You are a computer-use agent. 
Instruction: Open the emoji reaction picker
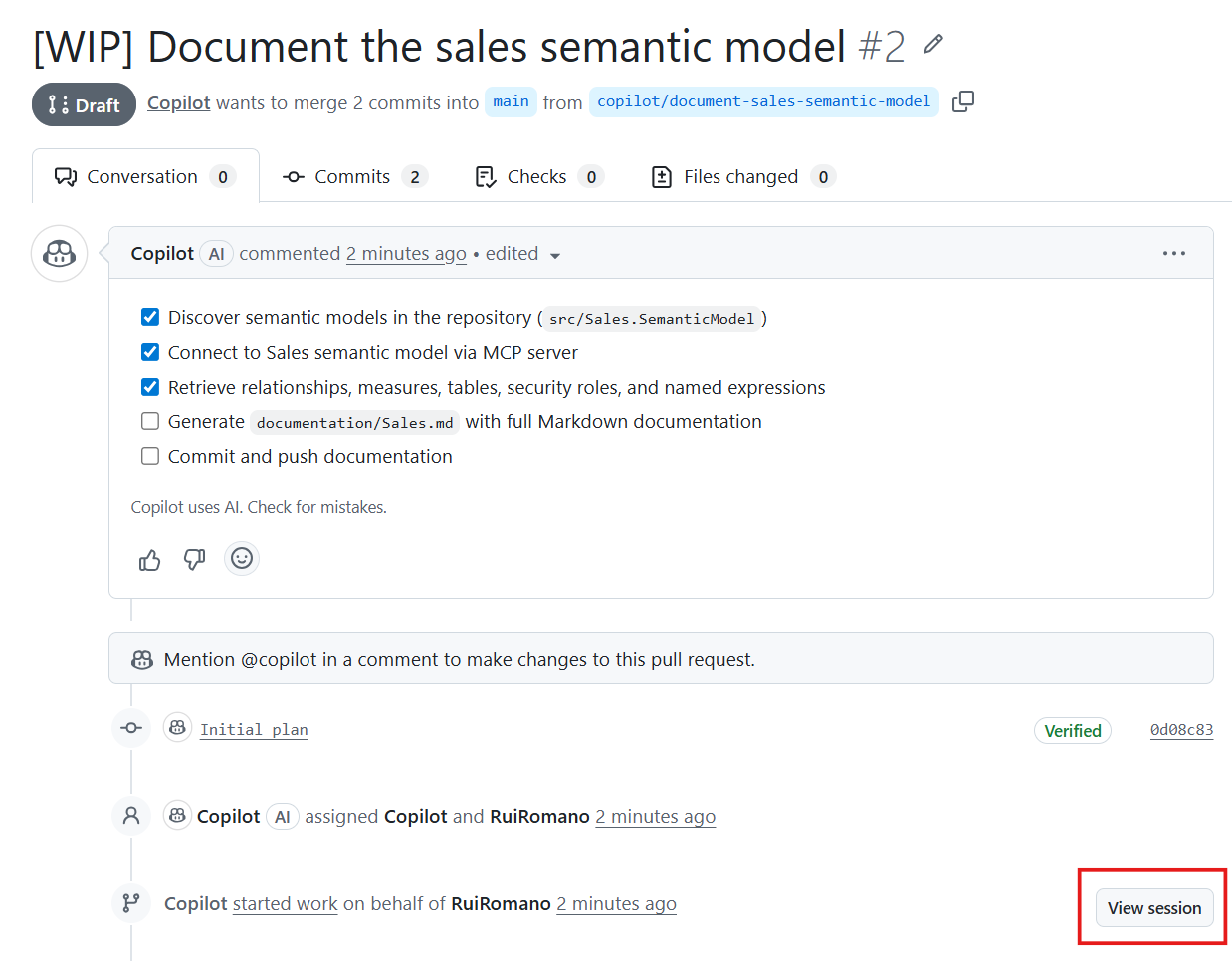(x=242, y=558)
